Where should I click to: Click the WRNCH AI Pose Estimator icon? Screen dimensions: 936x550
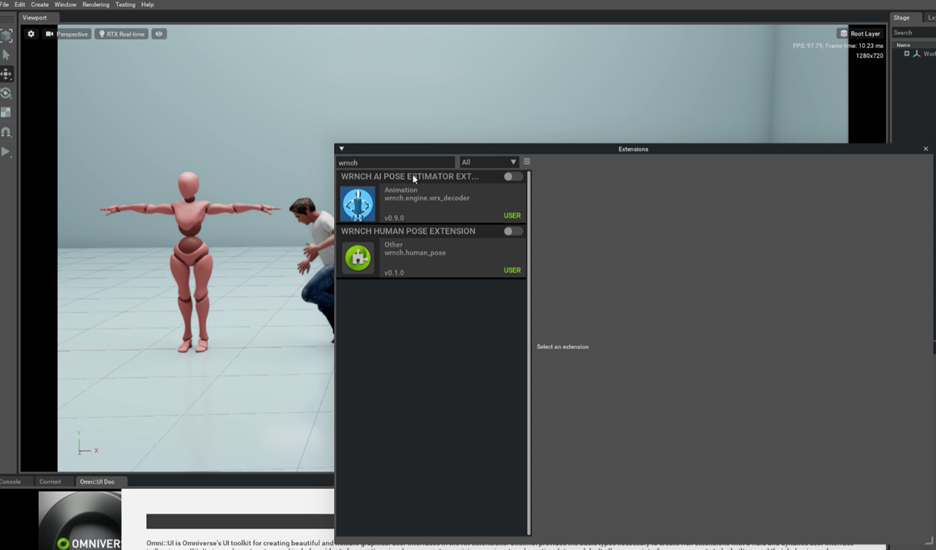[x=358, y=203]
